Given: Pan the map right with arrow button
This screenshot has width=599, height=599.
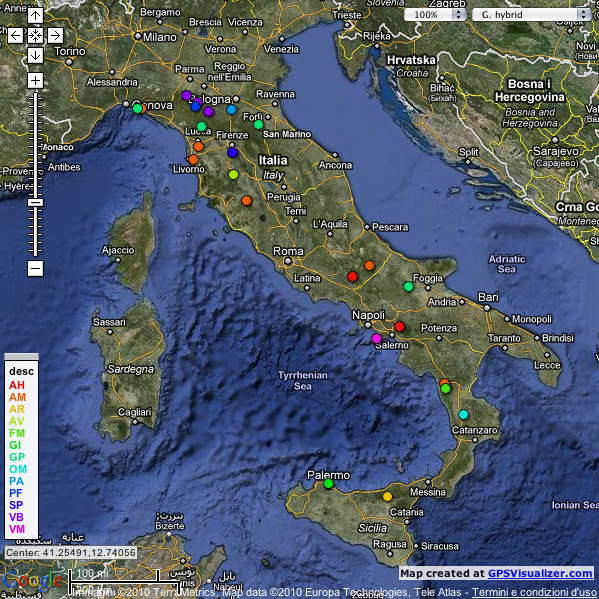Looking at the screenshot, I should 55,36.
